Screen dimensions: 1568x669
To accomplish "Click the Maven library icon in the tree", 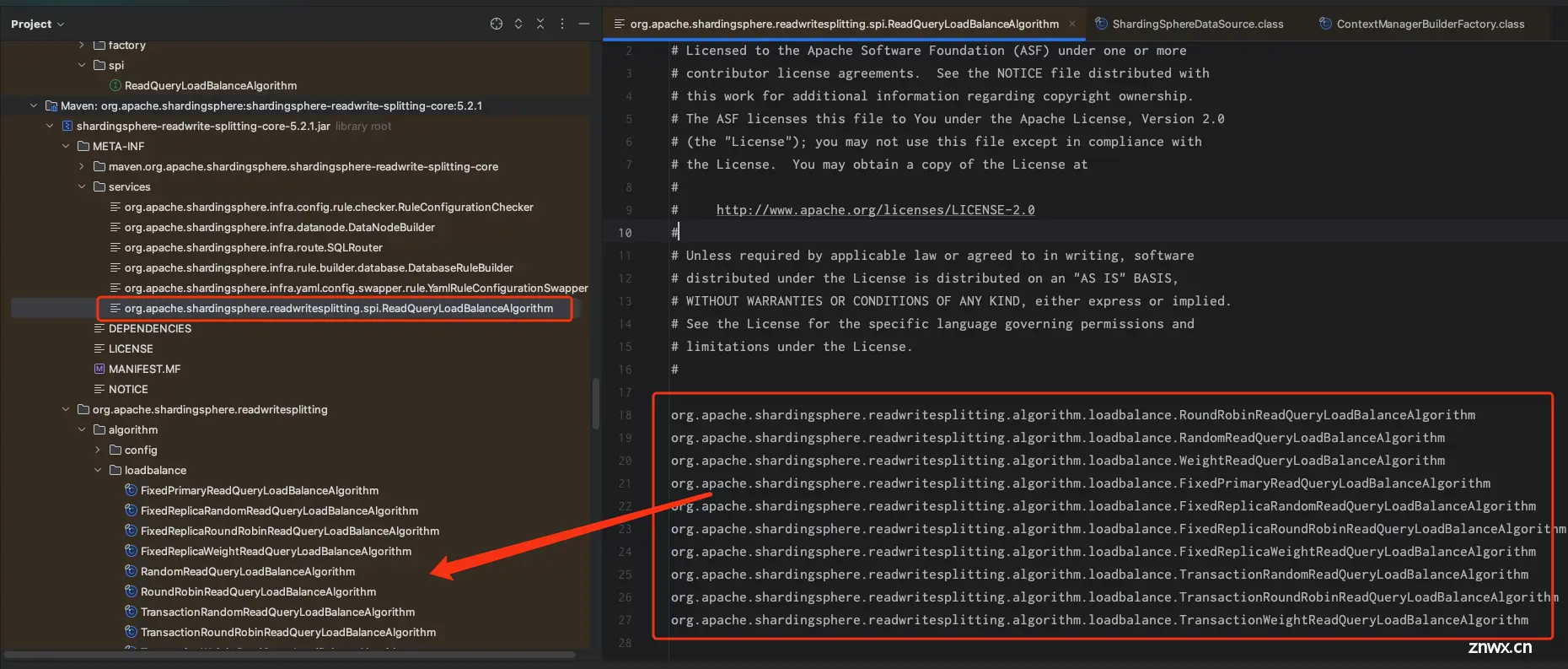I will [51, 105].
